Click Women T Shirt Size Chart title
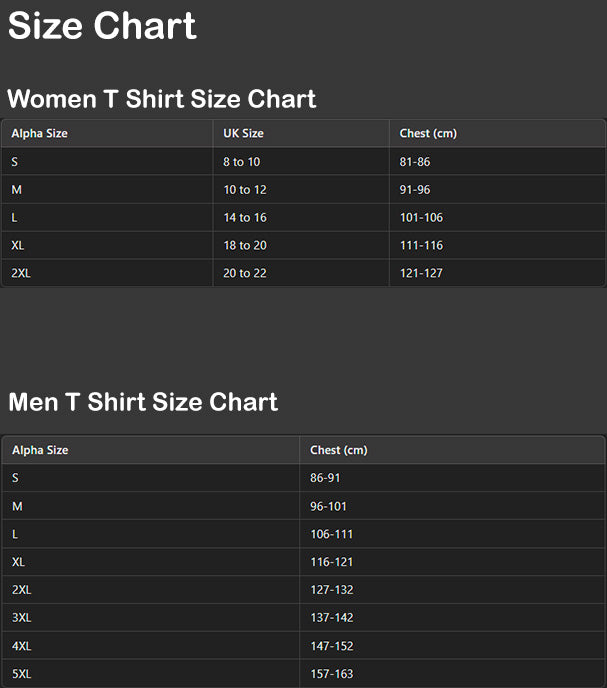Screen dimensions: 607x688 (162, 99)
